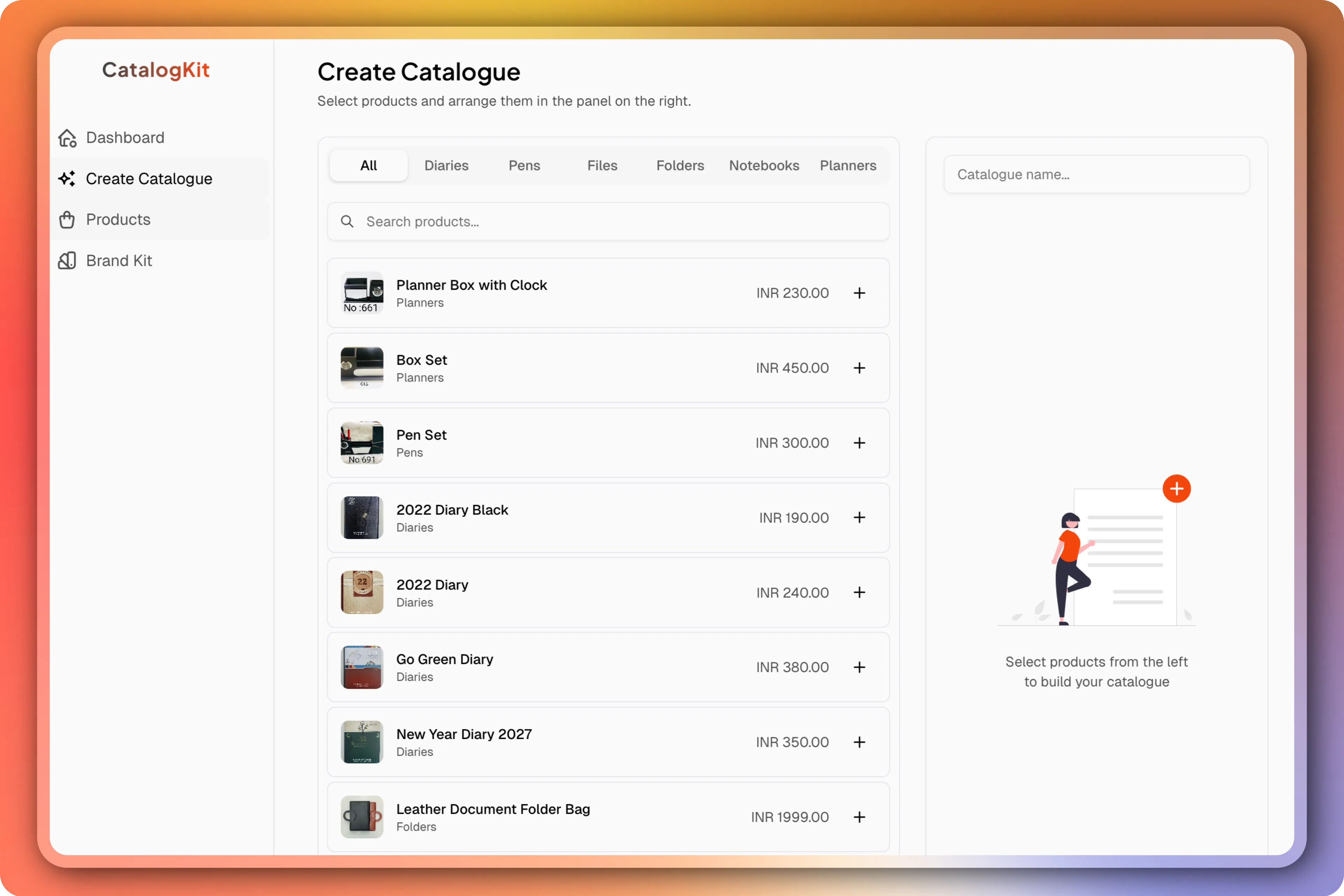Click the thumbnail beside 2022 Diary INR 240.00
The height and width of the screenshot is (896, 1344).
pyautogui.click(x=362, y=593)
